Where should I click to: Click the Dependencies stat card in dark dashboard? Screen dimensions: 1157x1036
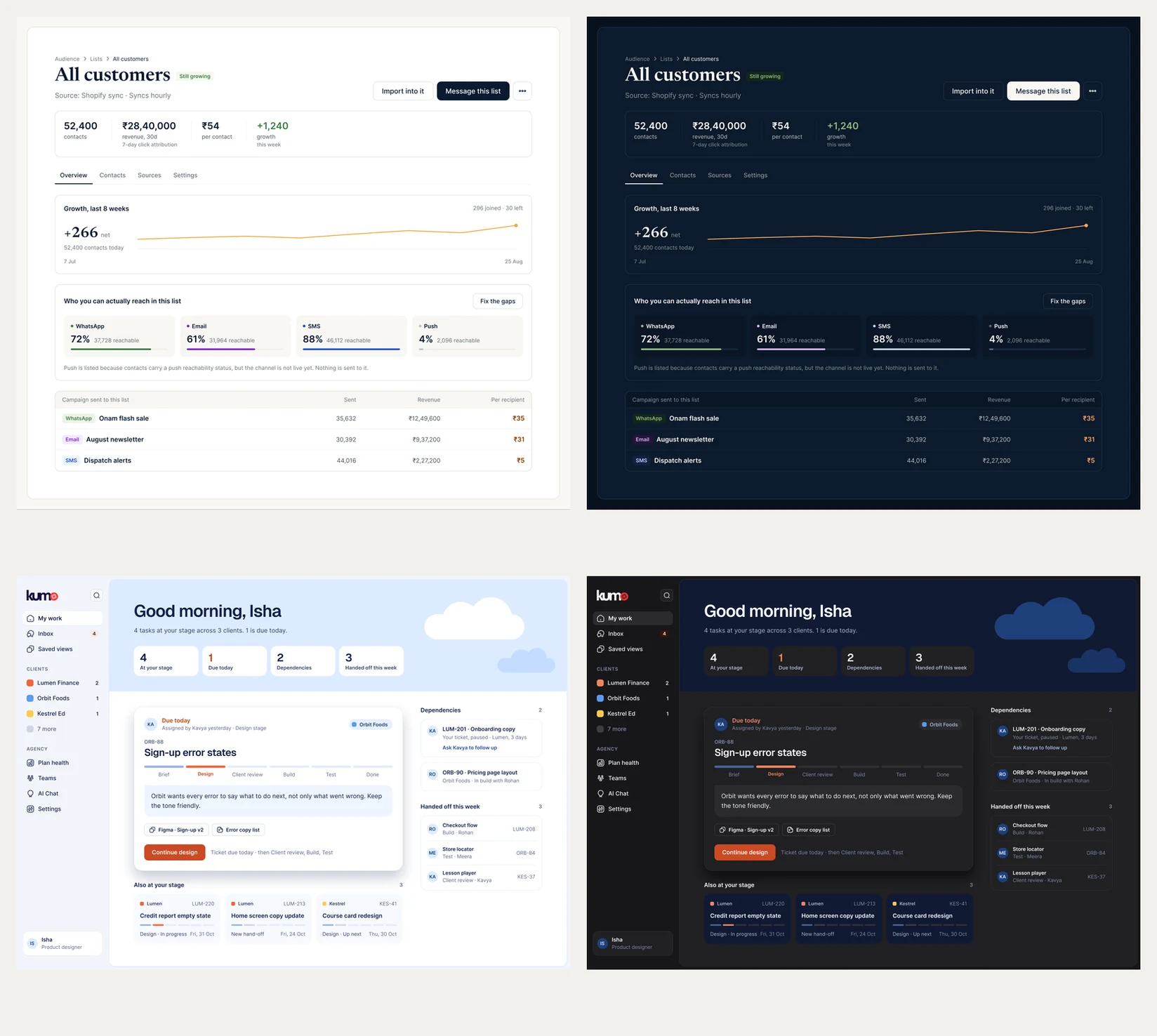tap(873, 661)
